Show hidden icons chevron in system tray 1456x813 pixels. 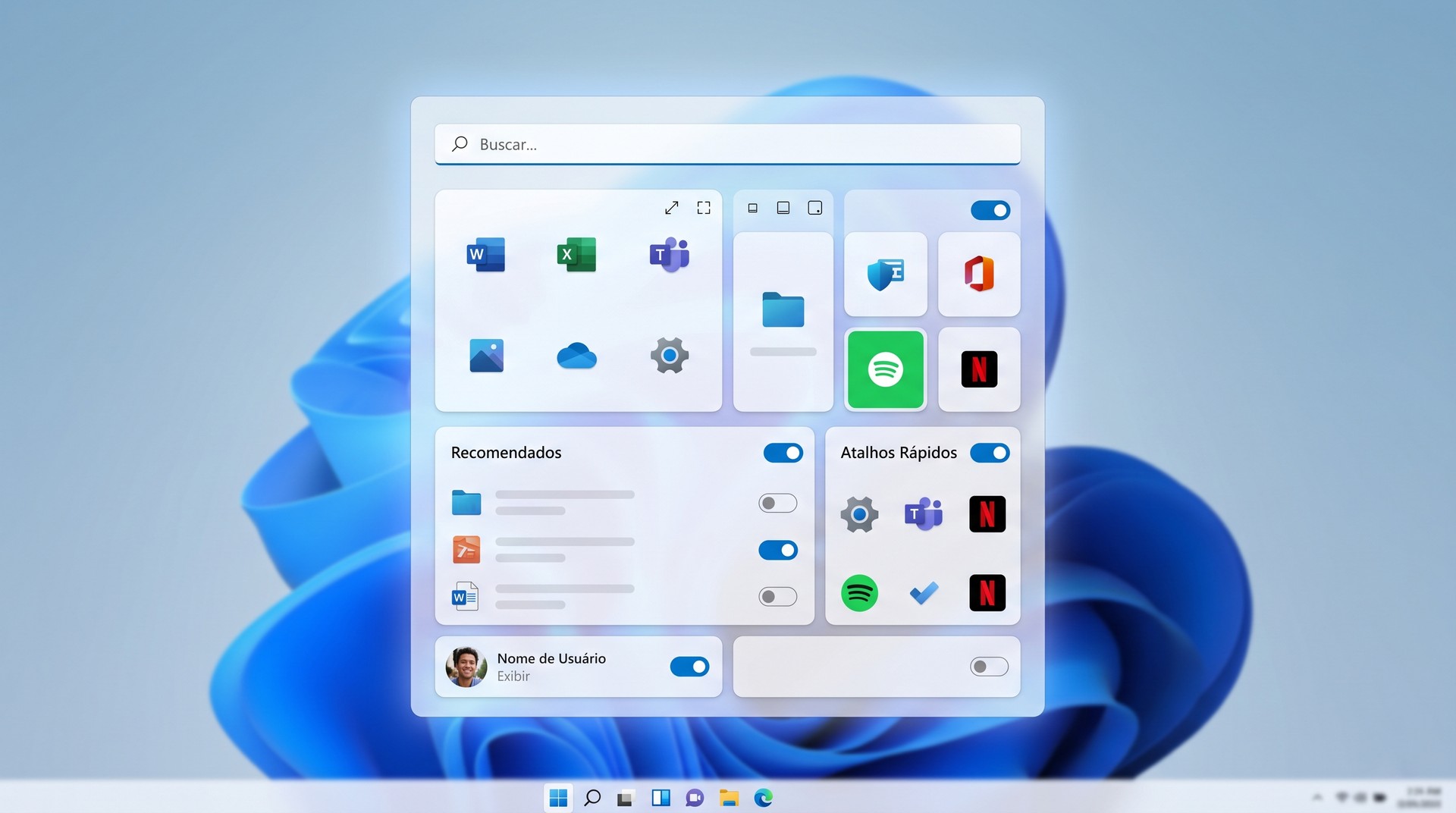[1317, 797]
